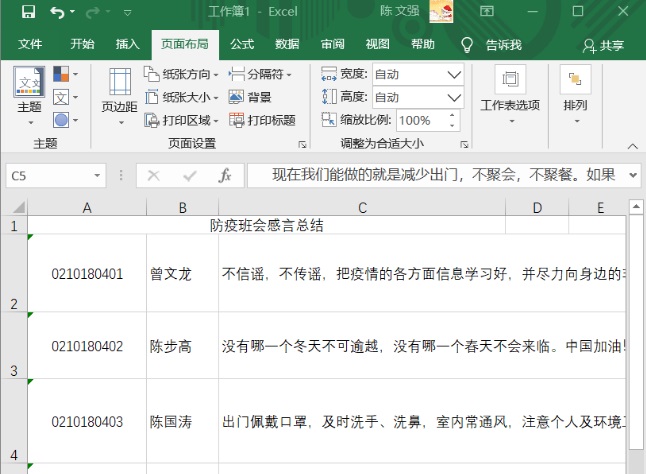Click Tell Me (告诉我) search

[492, 45]
